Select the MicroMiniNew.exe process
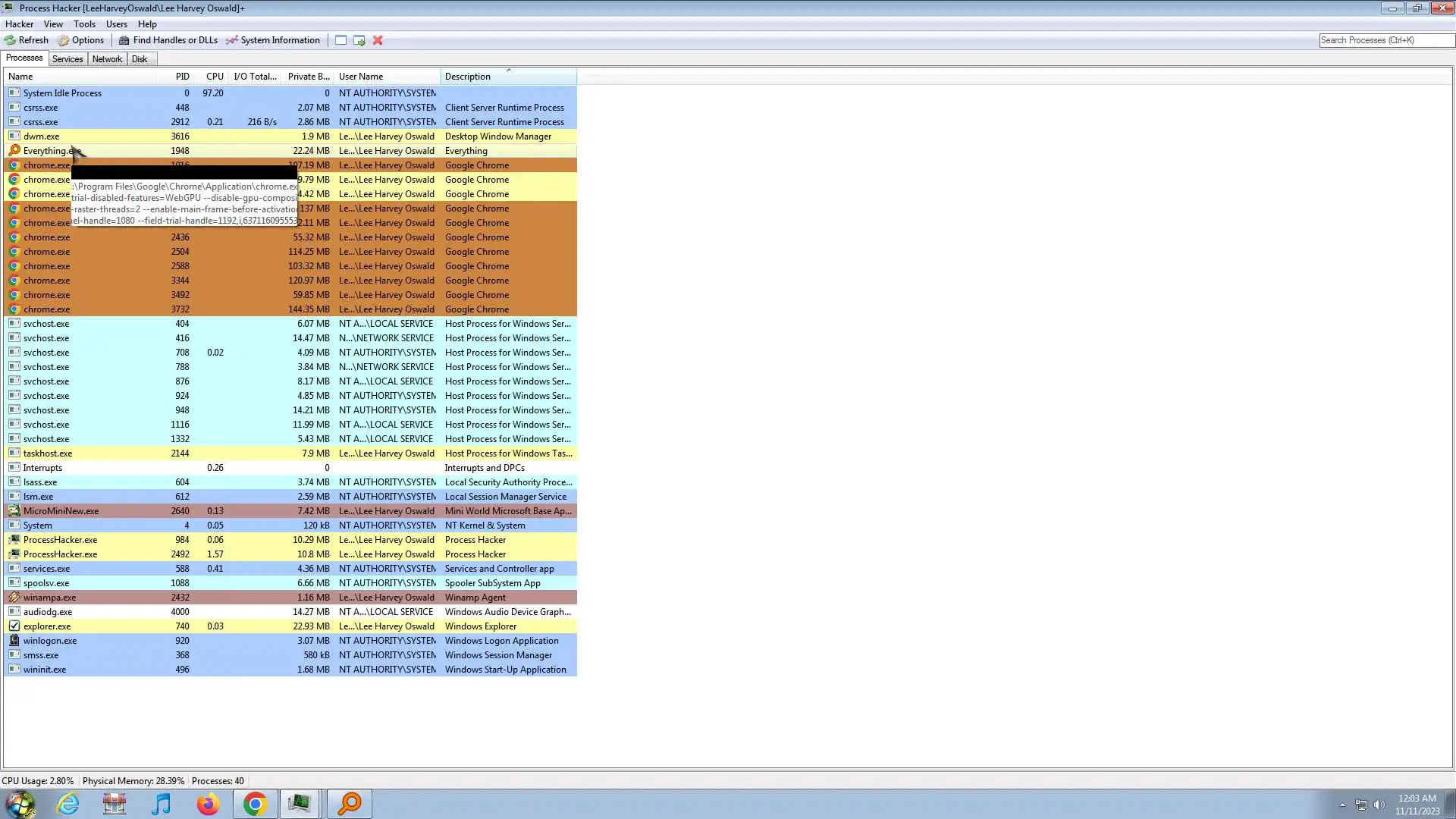The width and height of the screenshot is (1456, 819). tap(61, 511)
